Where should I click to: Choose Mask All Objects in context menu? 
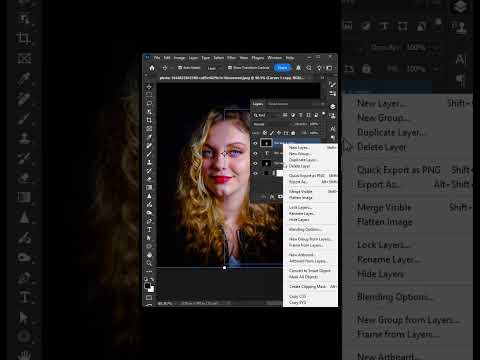point(303,277)
